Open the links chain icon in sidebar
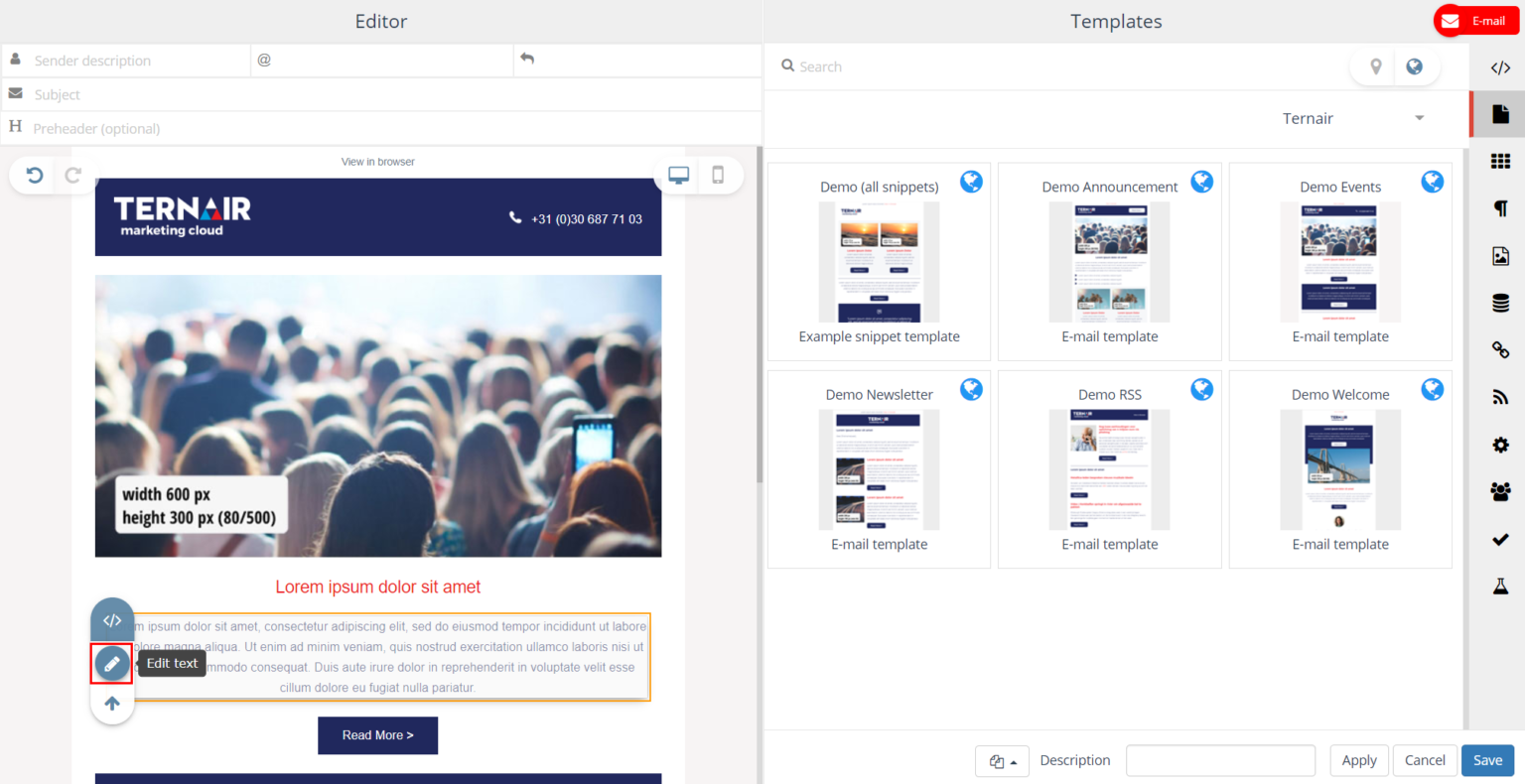Screen dimensions: 1525x784 (x=1500, y=349)
